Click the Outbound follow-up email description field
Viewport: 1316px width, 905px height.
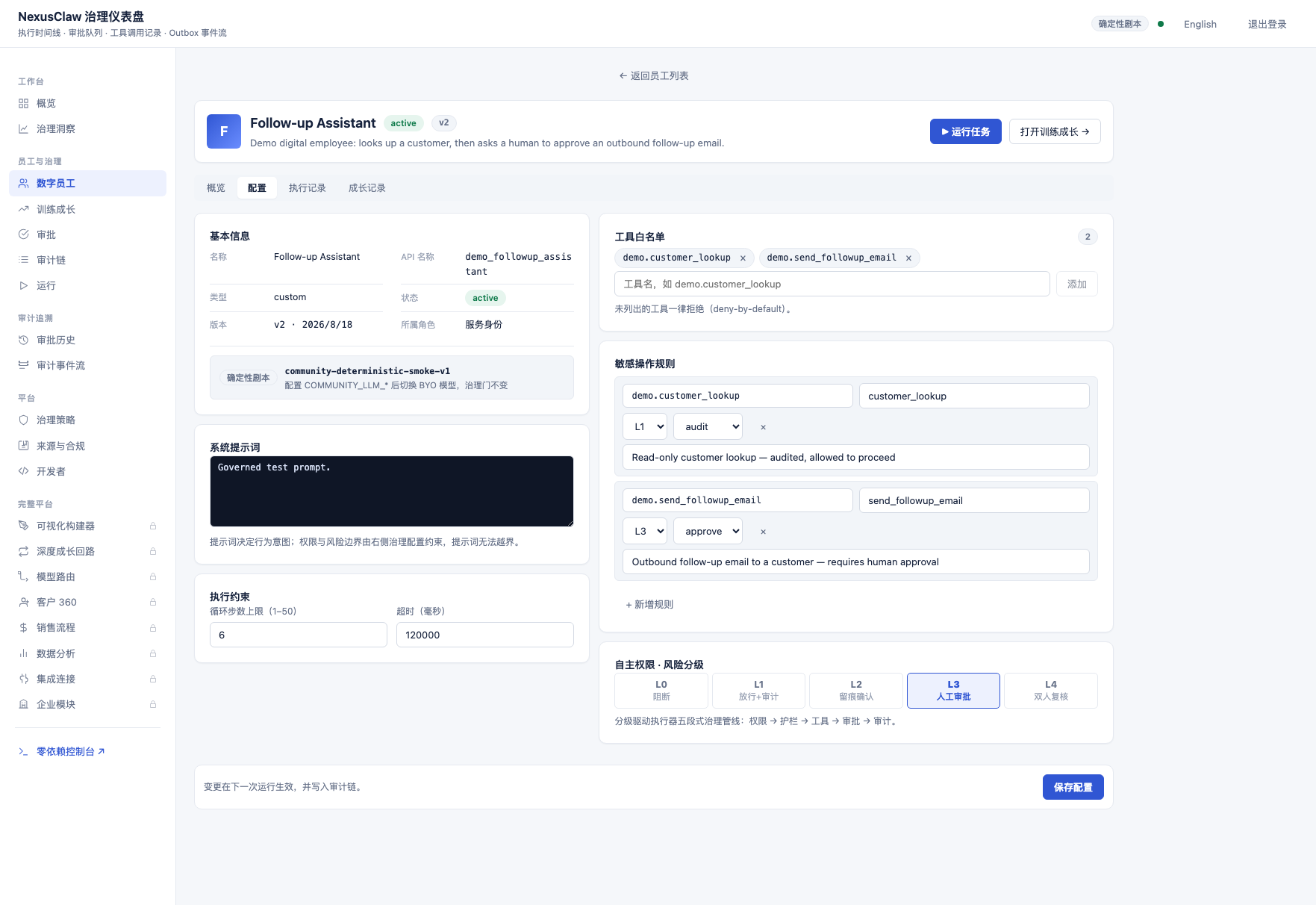[856, 562]
